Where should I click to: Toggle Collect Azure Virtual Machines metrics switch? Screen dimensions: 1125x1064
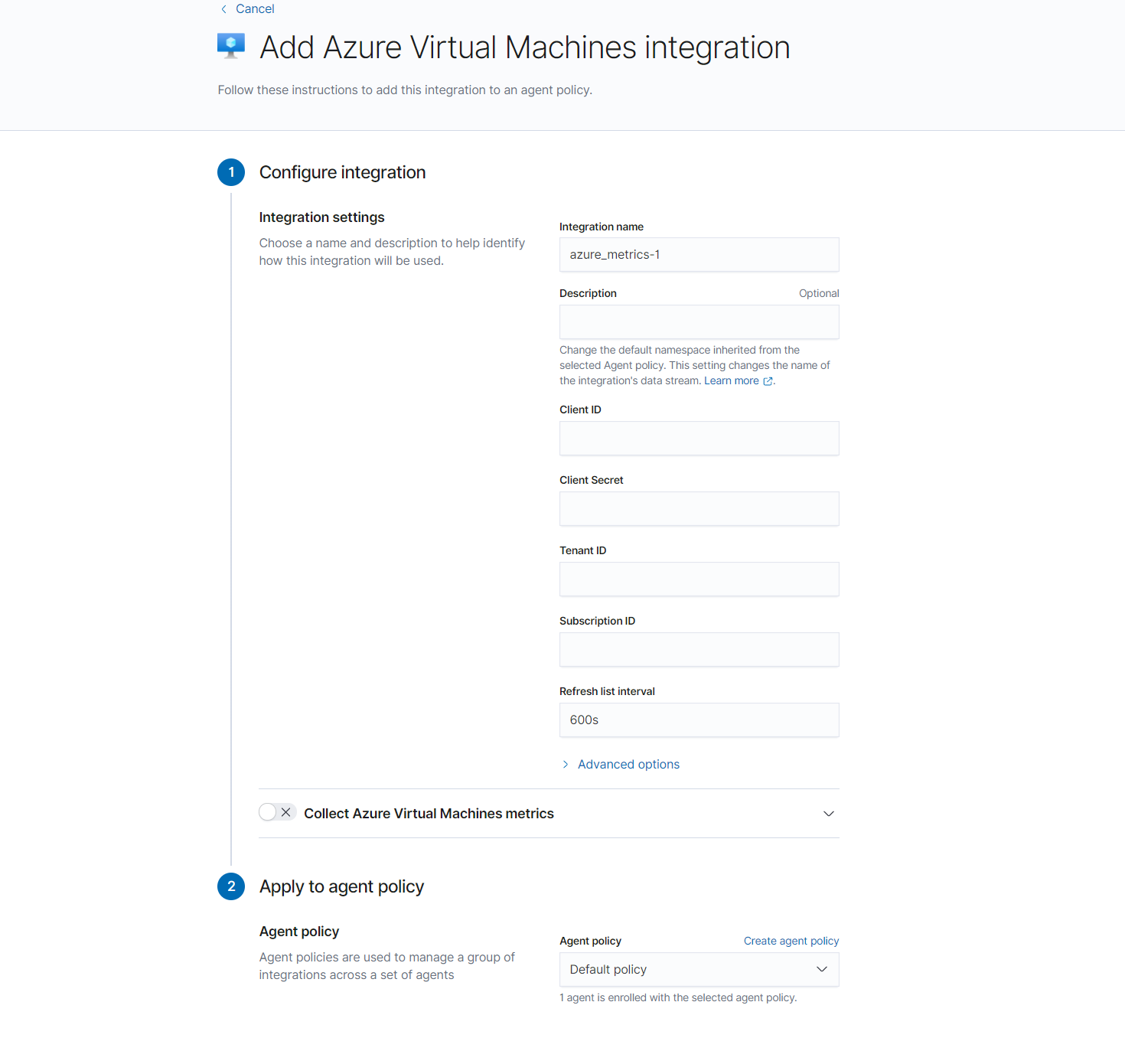click(x=276, y=812)
